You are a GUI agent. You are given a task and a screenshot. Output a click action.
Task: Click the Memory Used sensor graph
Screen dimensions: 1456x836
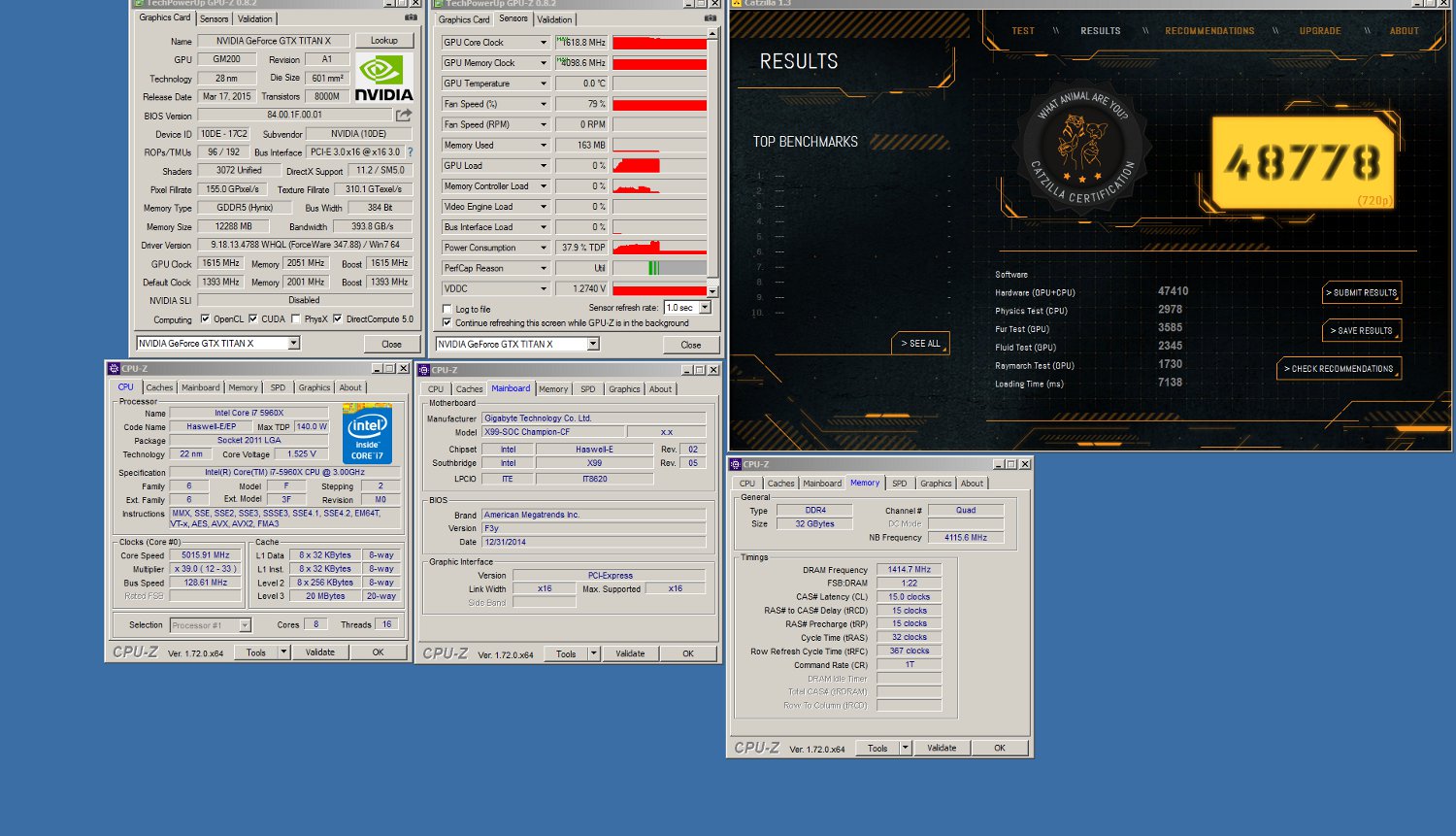click(x=660, y=146)
